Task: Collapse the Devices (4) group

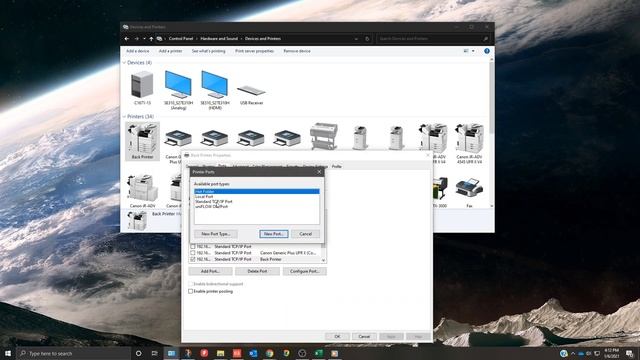Action: (124, 63)
